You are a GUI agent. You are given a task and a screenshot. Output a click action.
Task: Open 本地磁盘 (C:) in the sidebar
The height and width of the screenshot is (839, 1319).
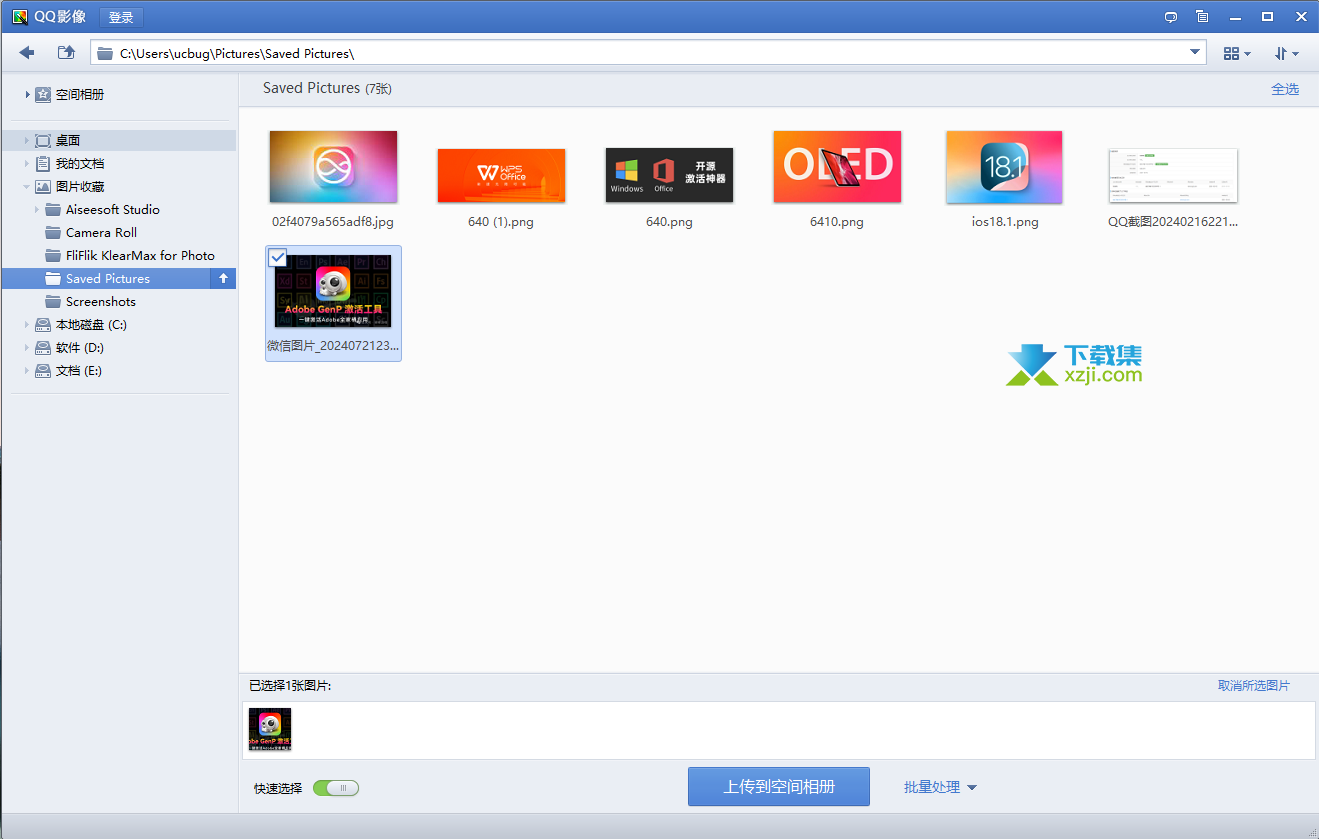[91, 325]
